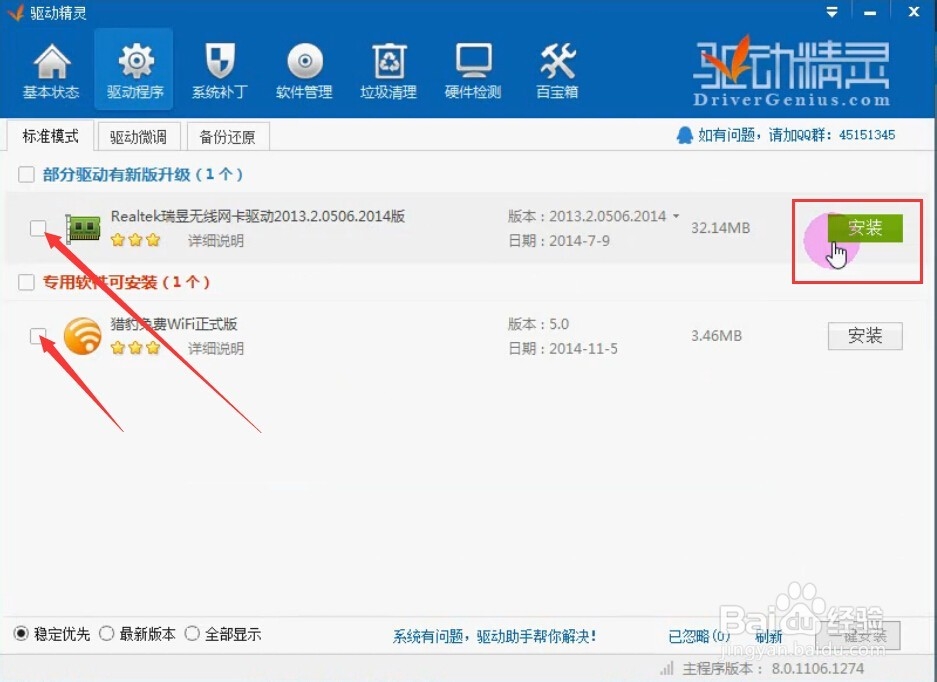Click the 驱动精灵 DriverGenius logo

click(791, 71)
